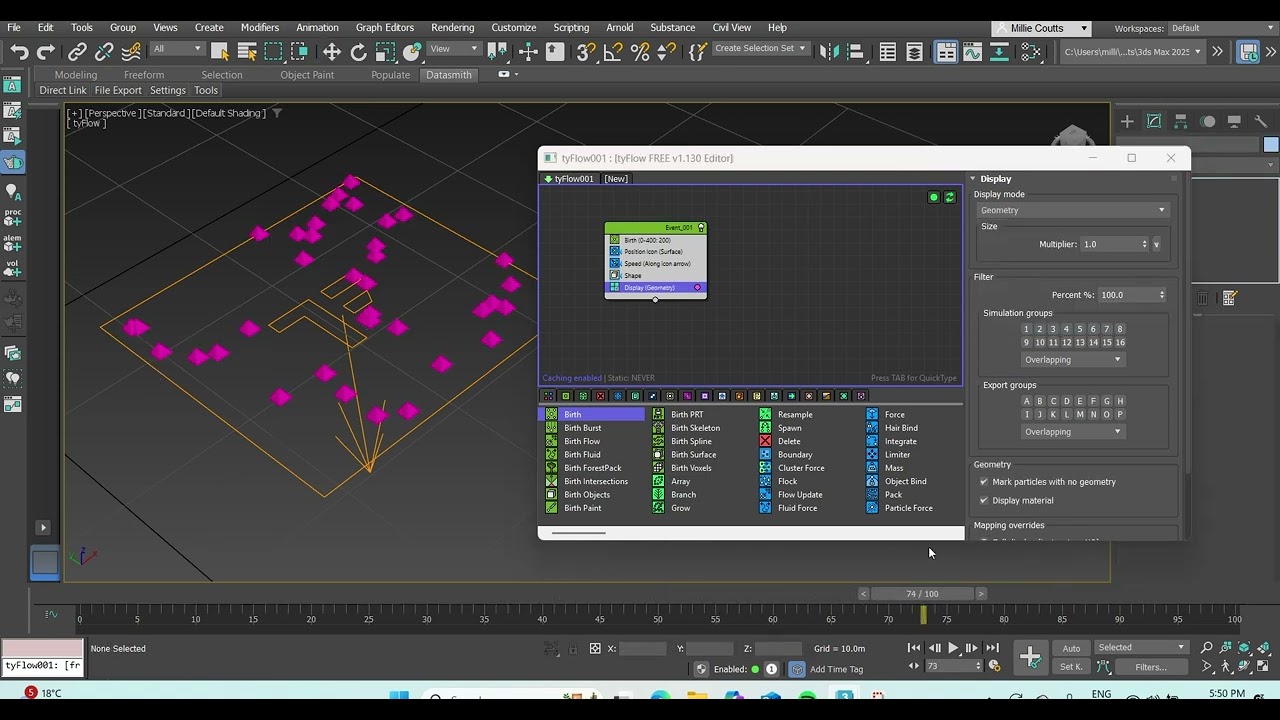Screen dimensions: 1280x720
Task: Click File Export button
Action: [x=118, y=90]
